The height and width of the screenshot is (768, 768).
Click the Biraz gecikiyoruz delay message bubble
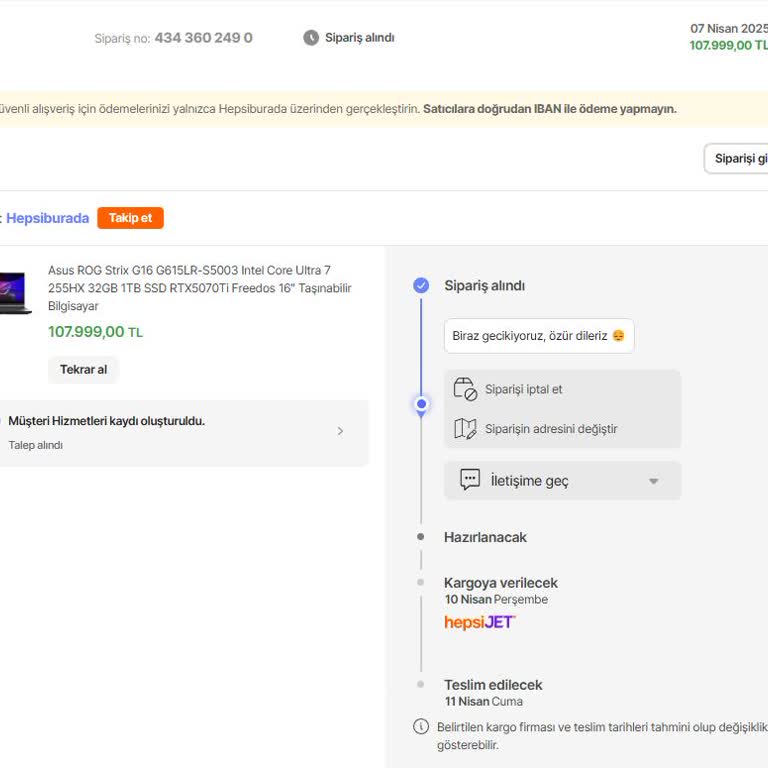click(538, 336)
